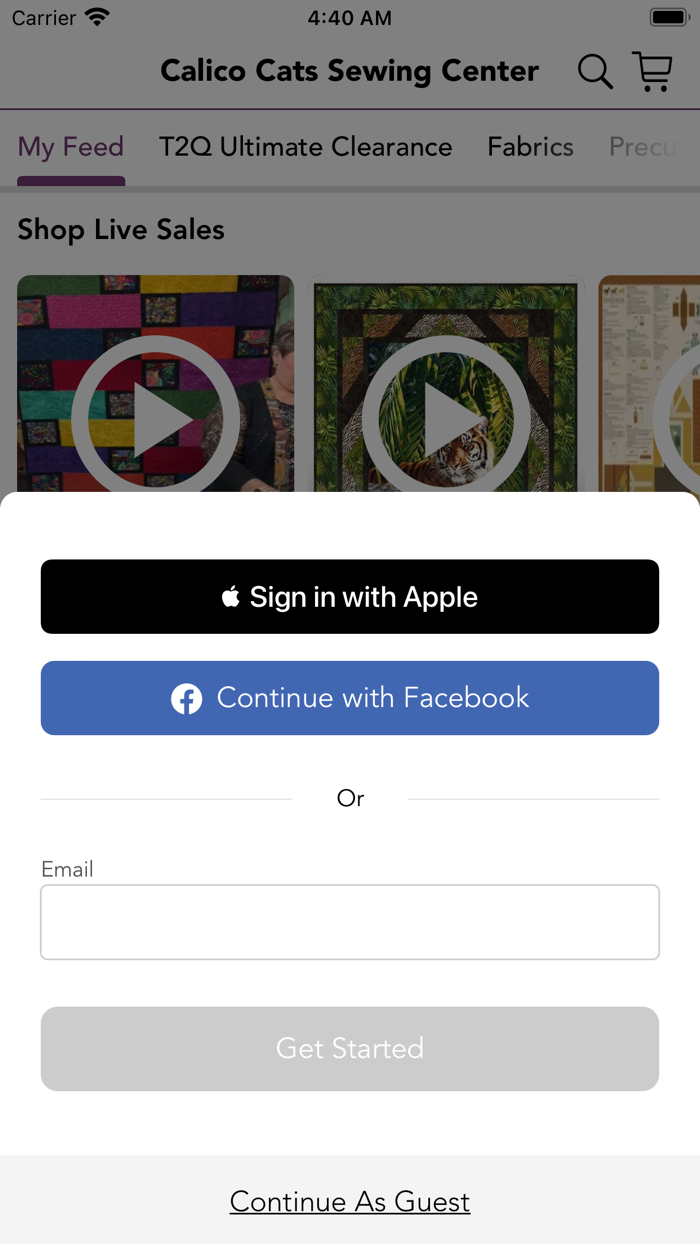
Task: Open the third partially visible live sale thumbnail
Action: point(649,384)
